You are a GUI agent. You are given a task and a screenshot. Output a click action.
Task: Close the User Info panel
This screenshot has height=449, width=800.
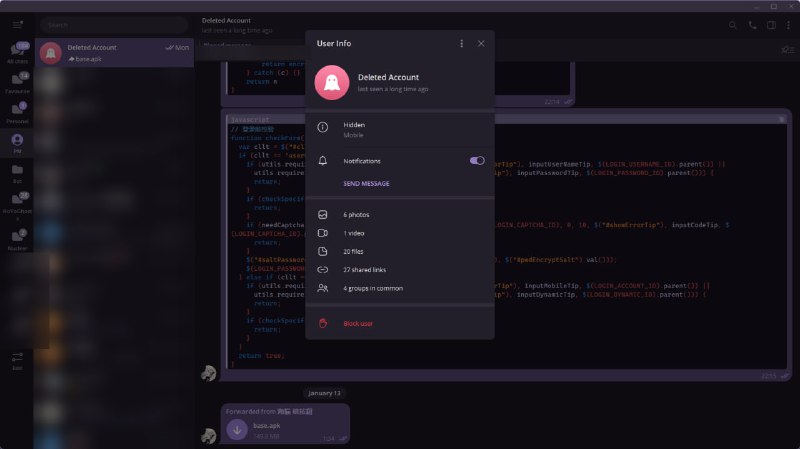point(481,44)
